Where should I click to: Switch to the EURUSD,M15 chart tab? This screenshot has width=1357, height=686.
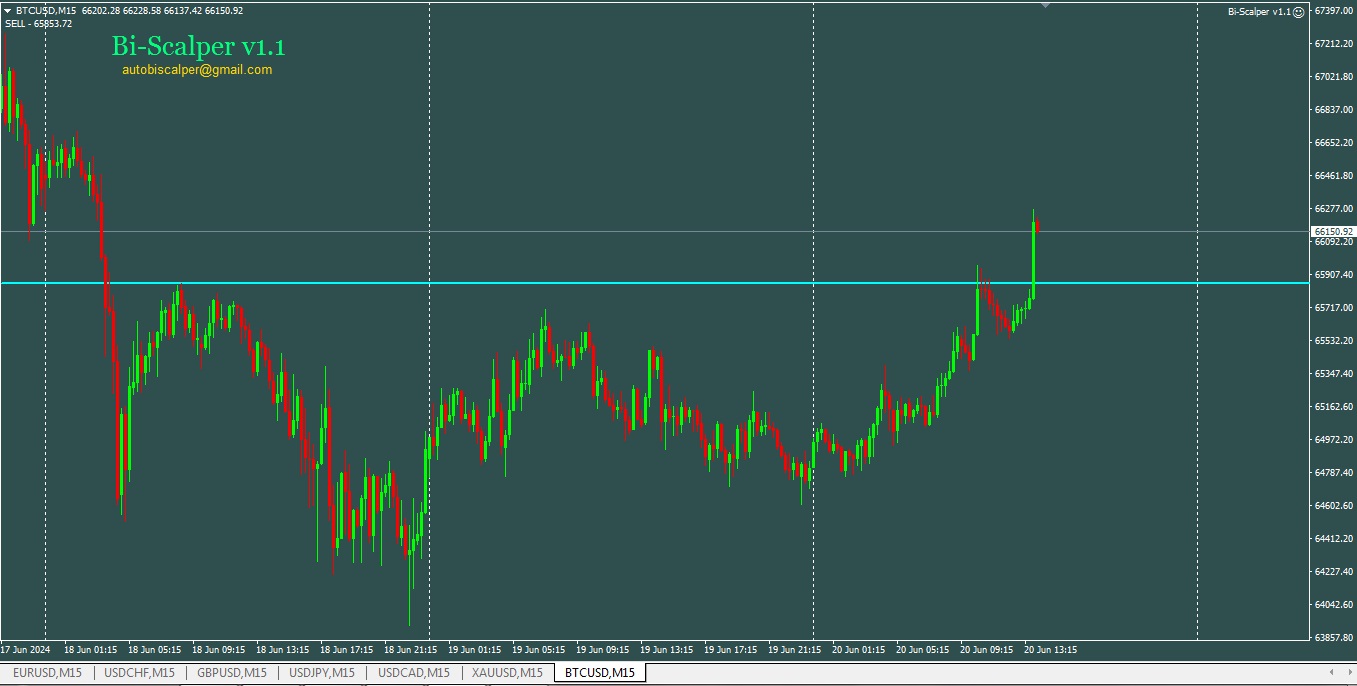(47, 673)
